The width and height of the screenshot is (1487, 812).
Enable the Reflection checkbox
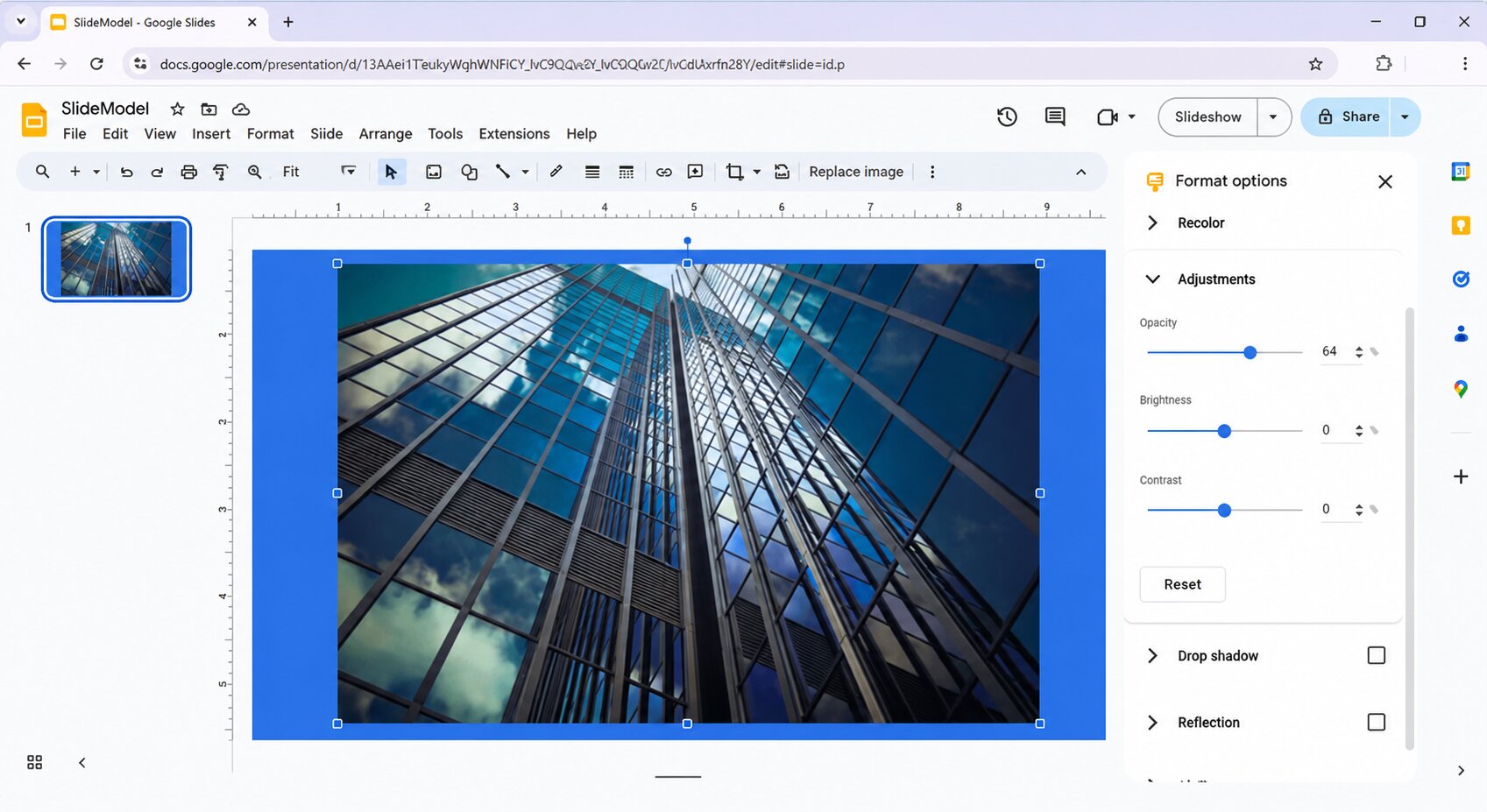coord(1377,722)
